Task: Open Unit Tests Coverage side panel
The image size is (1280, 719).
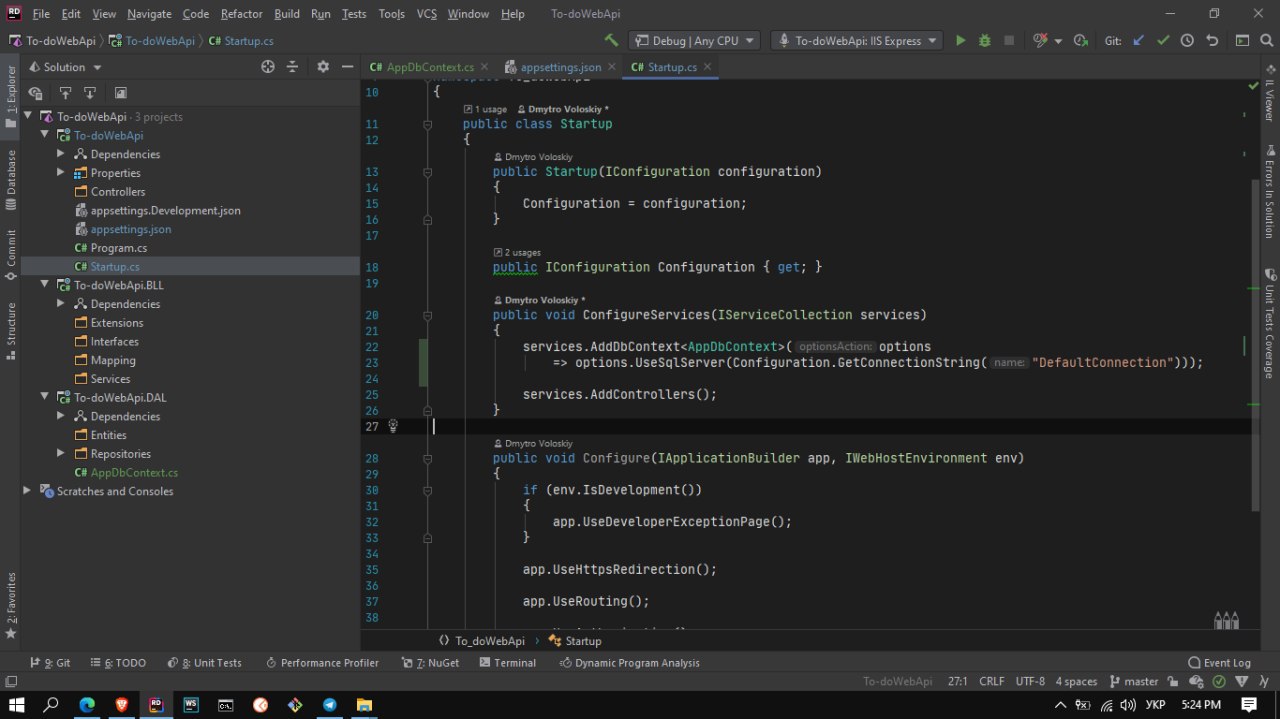Action: tap(1269, 324)
